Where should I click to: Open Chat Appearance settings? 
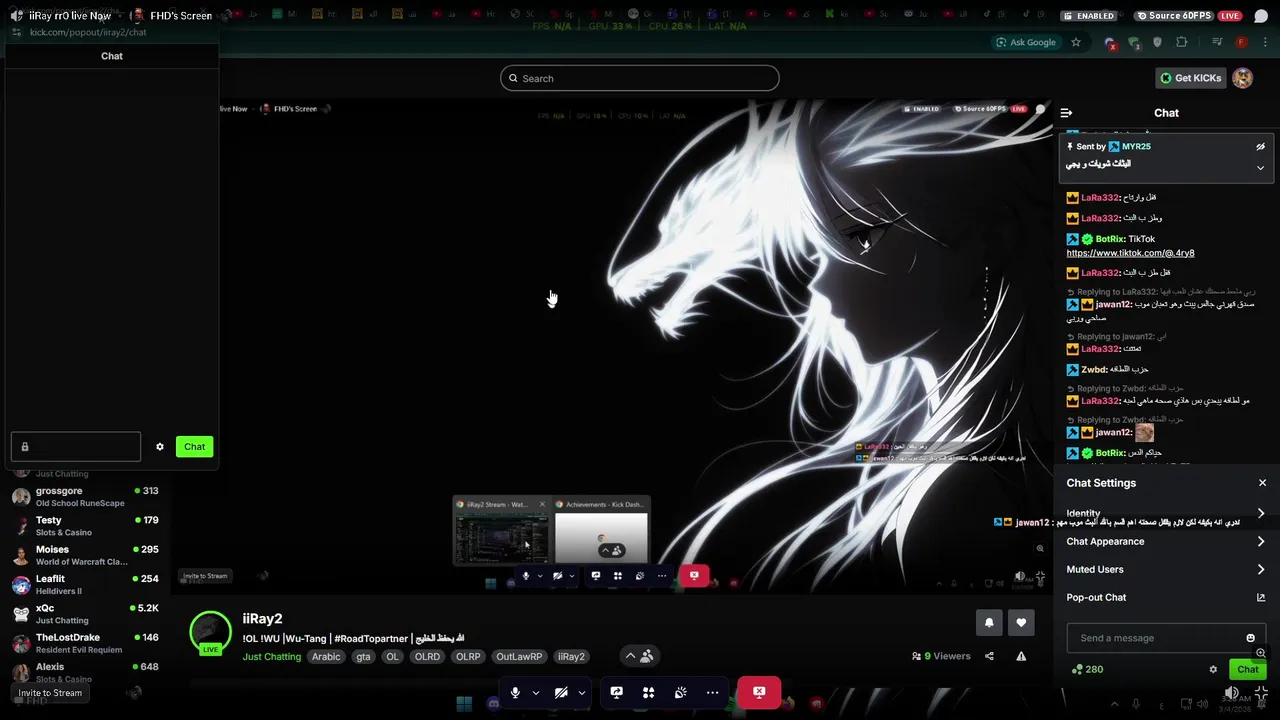tap(1165, 541)
